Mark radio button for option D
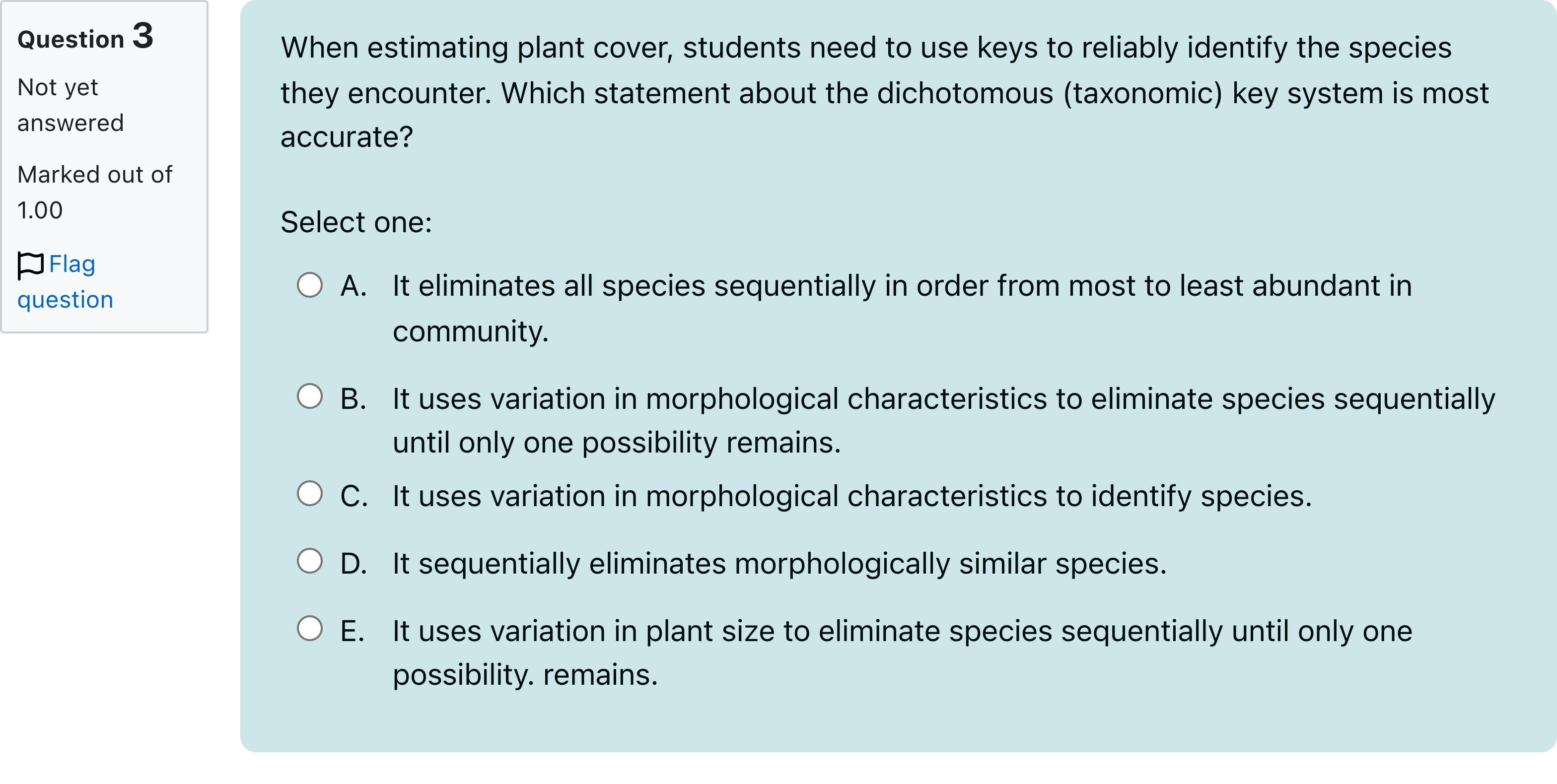 pyautogui.click(x=309, y=562)
